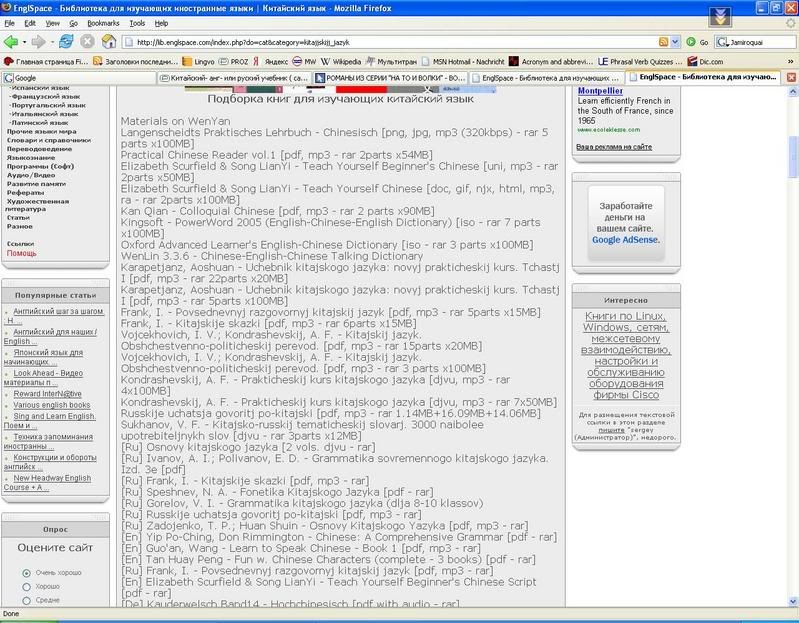799x623 pixels.
Task: Go forward with the grey Forward arrow
Action: 38,42
